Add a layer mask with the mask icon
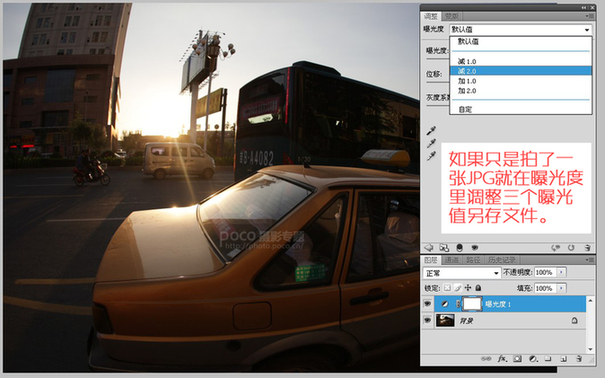The image size is (605, 378). (x=517, y=359)
